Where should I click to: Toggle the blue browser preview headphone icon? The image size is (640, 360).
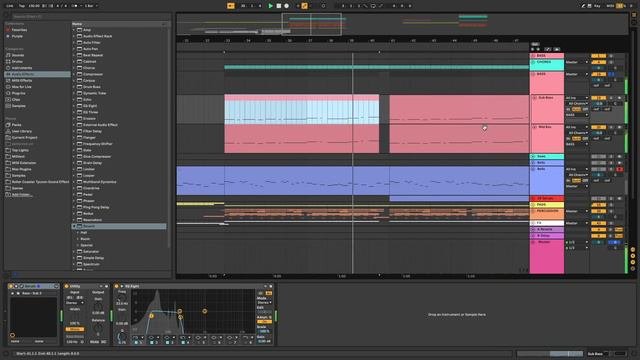tap(15, 274)
